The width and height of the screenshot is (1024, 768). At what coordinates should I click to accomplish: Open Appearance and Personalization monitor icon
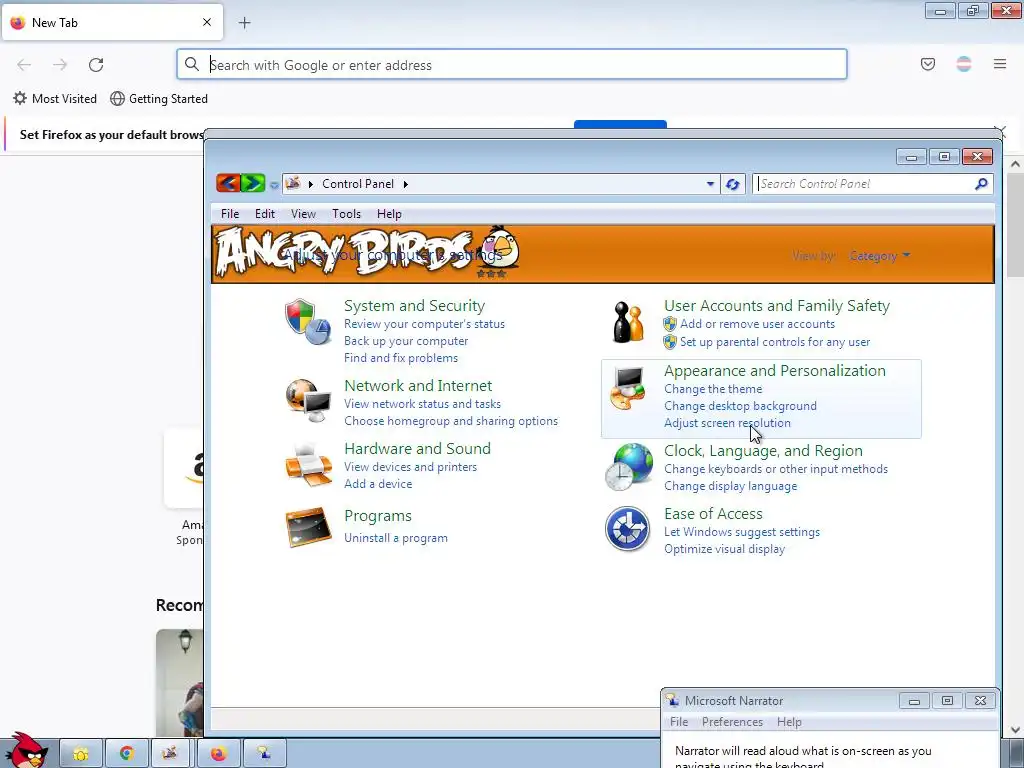click(628, 388)
